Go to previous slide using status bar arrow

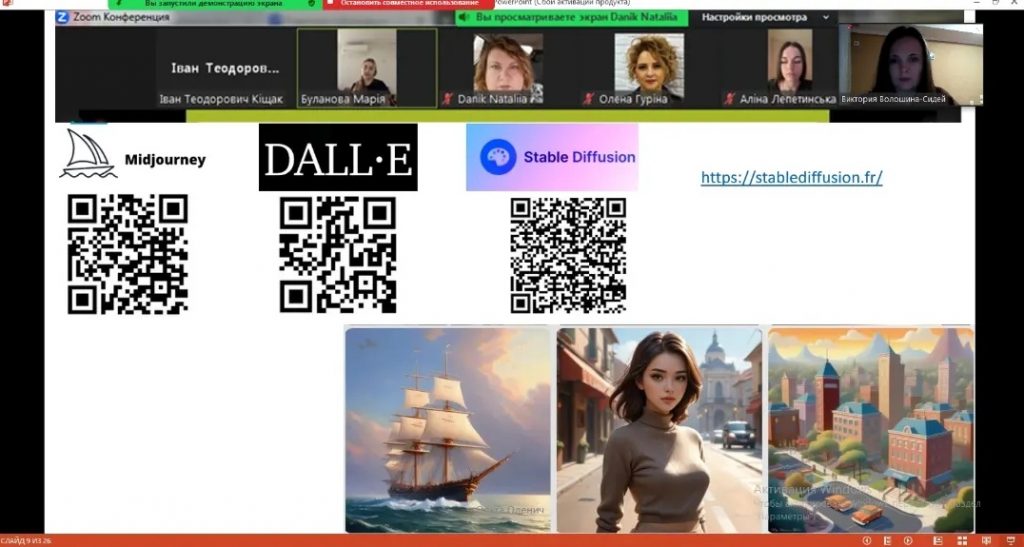pos(866,541)
